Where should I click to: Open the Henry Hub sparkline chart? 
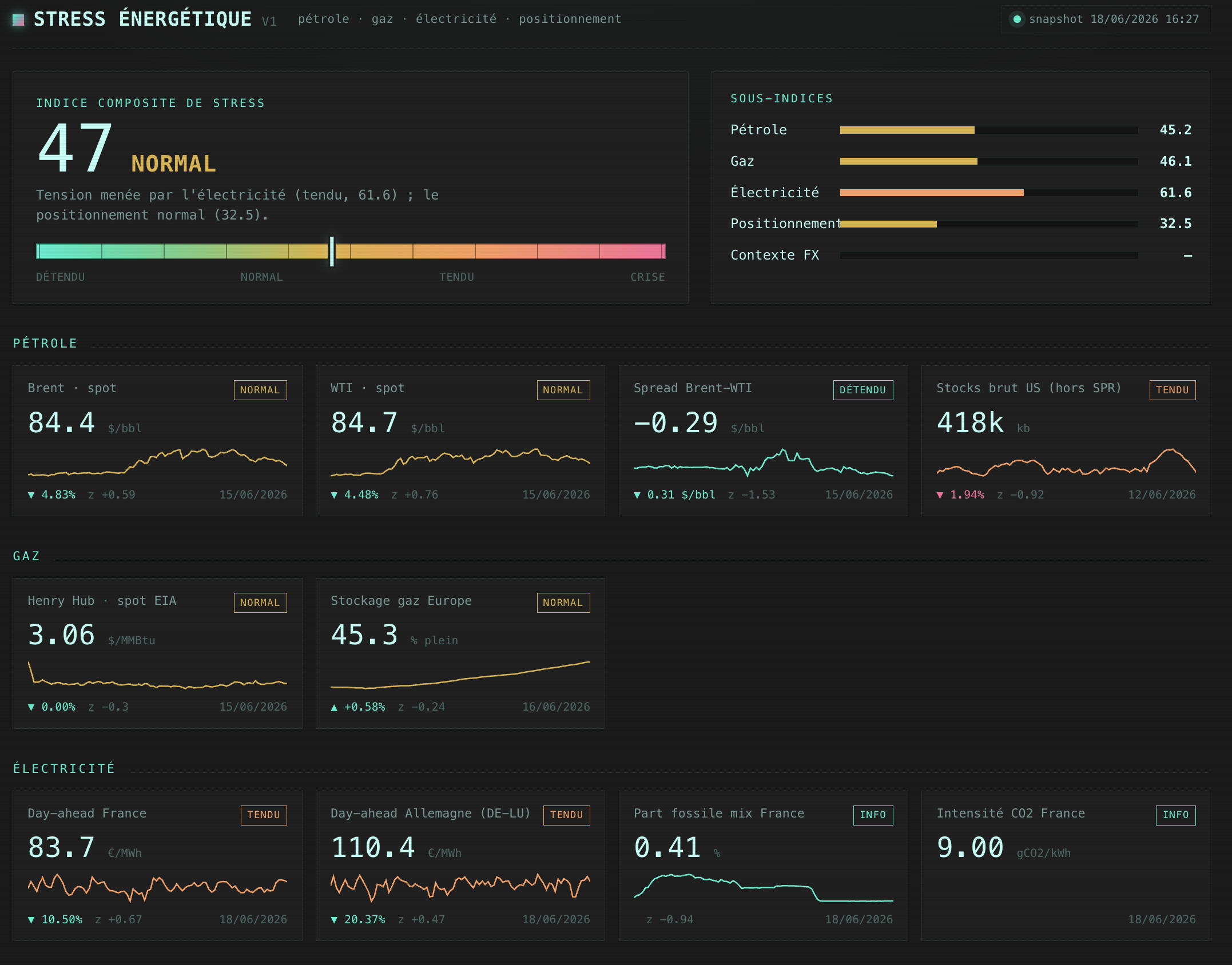[x=157, y=675]
